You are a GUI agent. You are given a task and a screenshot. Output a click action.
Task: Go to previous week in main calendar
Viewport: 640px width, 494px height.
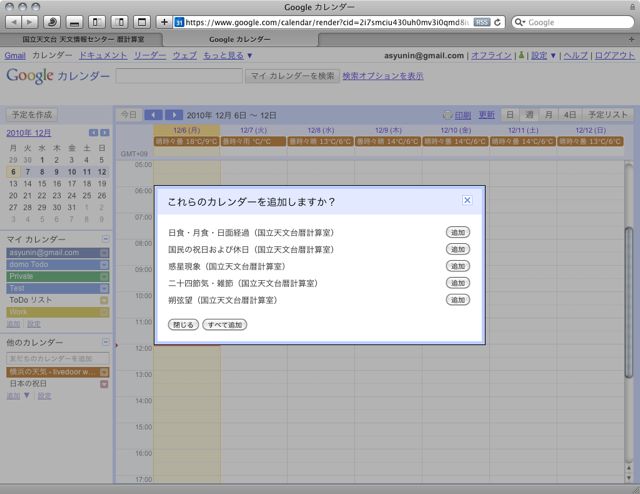(153, 115)
